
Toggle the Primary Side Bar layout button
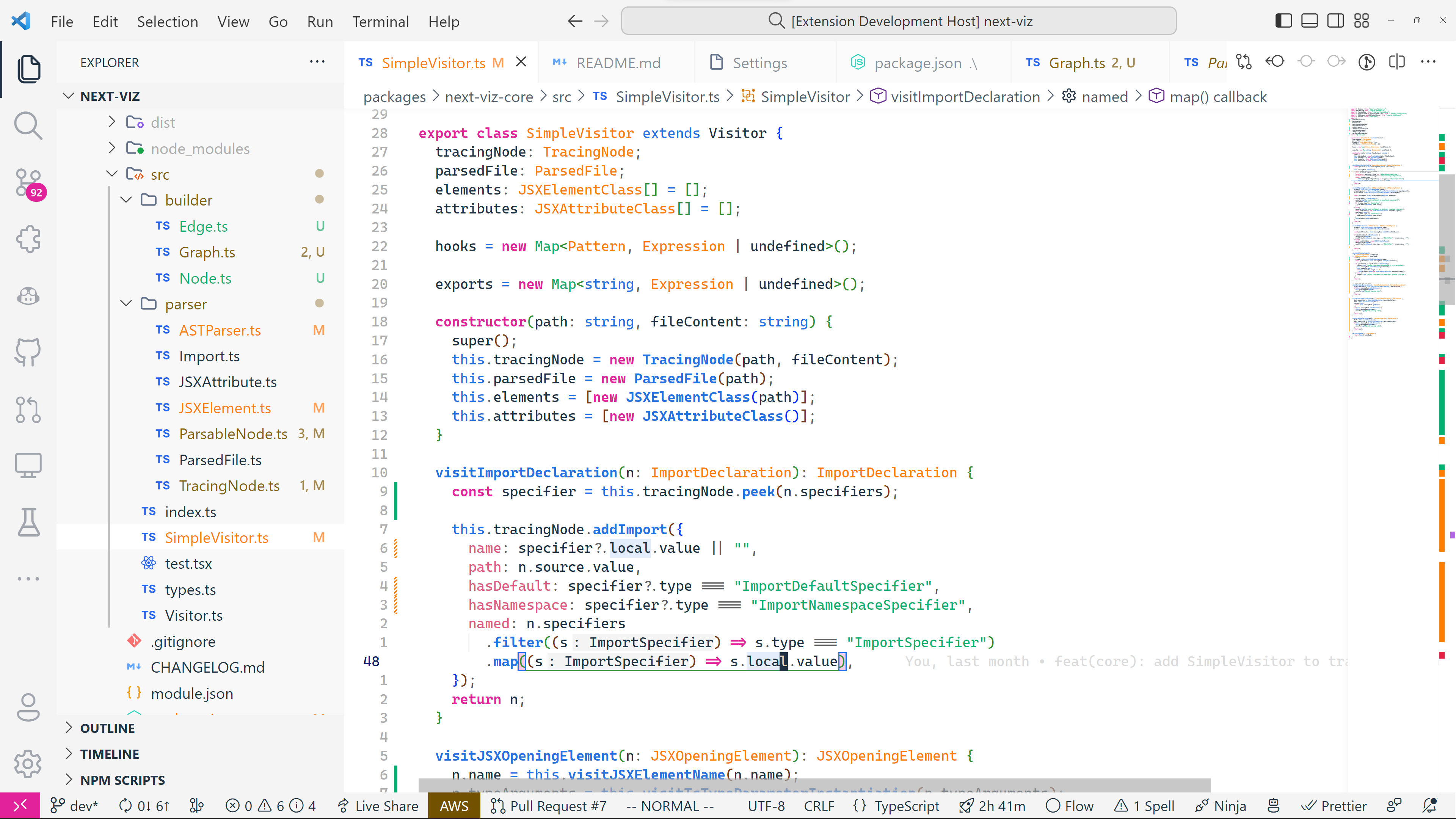point(1283,21)
